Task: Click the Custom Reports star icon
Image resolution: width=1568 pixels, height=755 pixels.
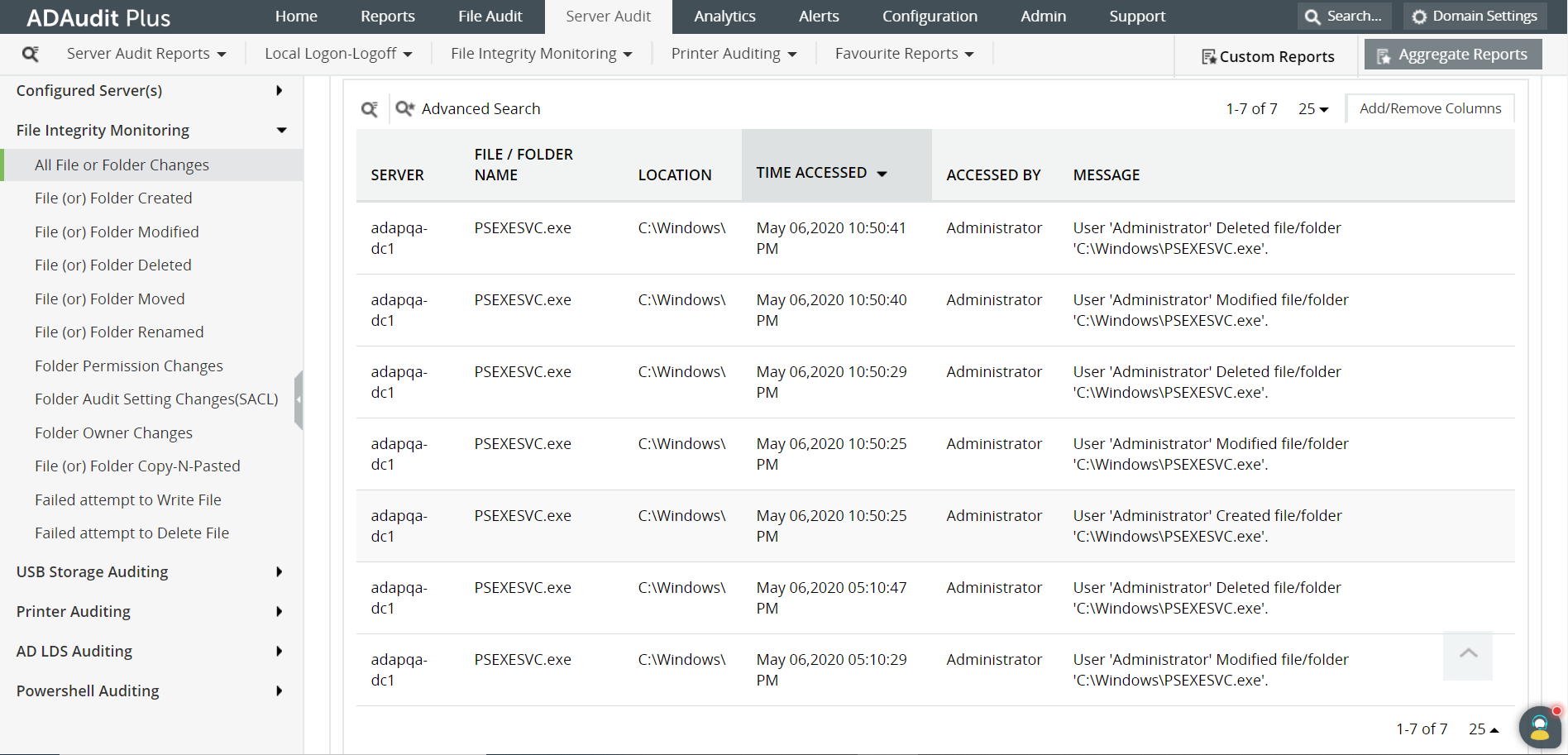Action: click(1209, 56)
